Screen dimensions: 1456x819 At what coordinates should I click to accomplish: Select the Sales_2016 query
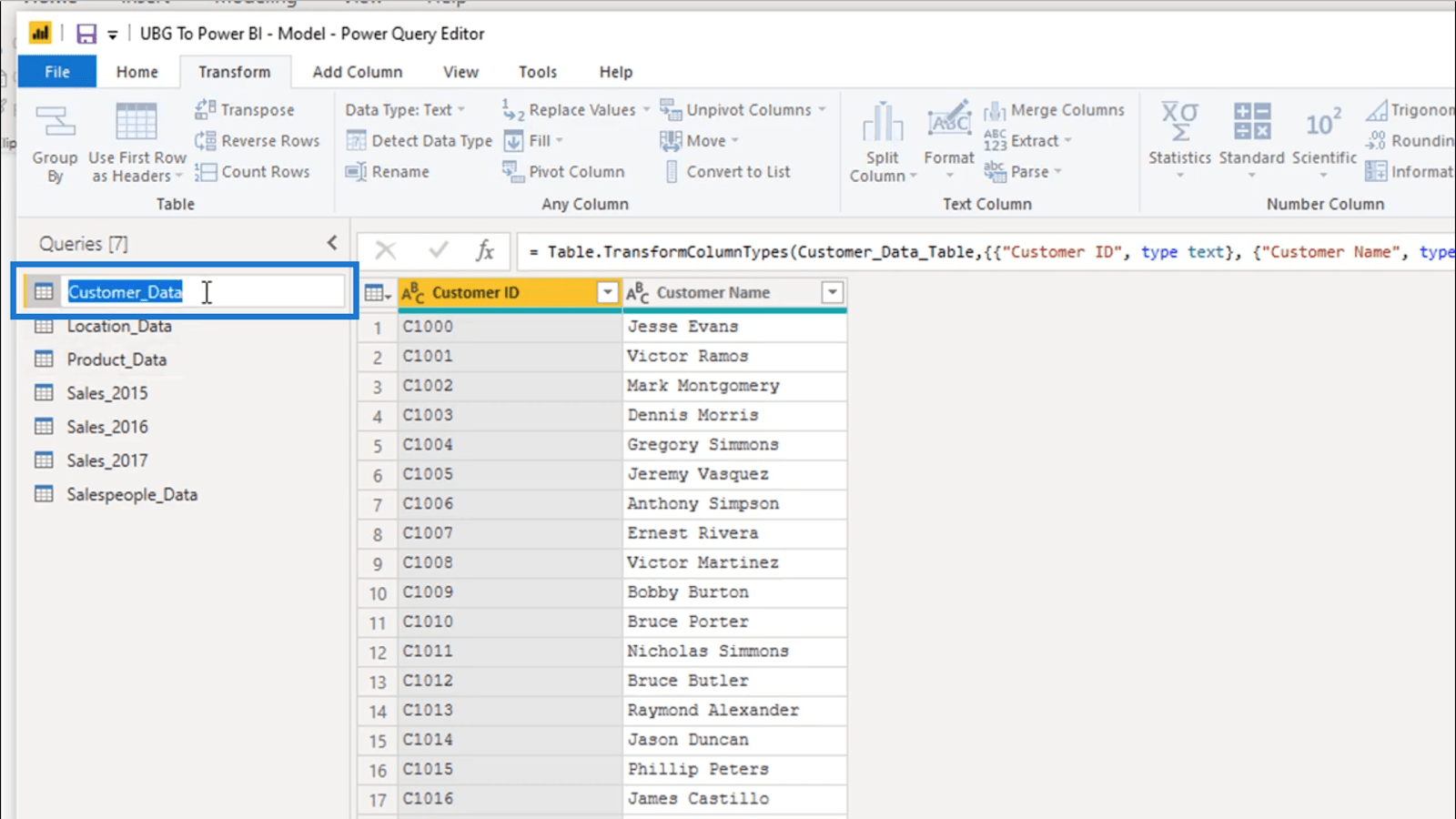tap(107, 427)
